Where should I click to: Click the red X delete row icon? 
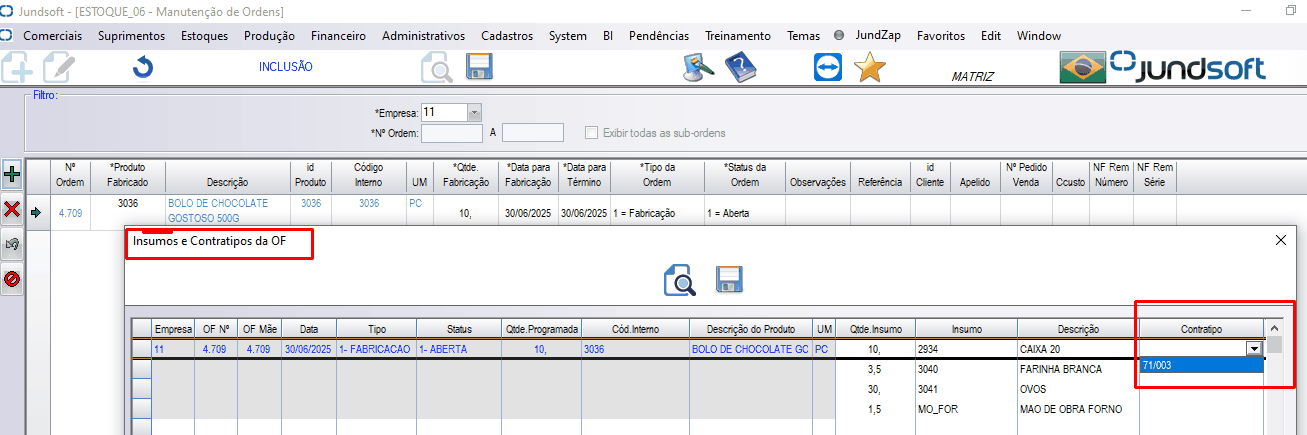(x=12, y=209)
